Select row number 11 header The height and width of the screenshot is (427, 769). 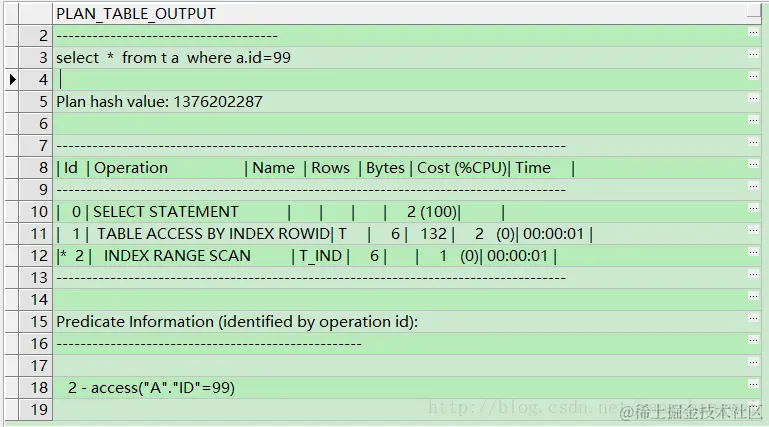coord(35,234)
